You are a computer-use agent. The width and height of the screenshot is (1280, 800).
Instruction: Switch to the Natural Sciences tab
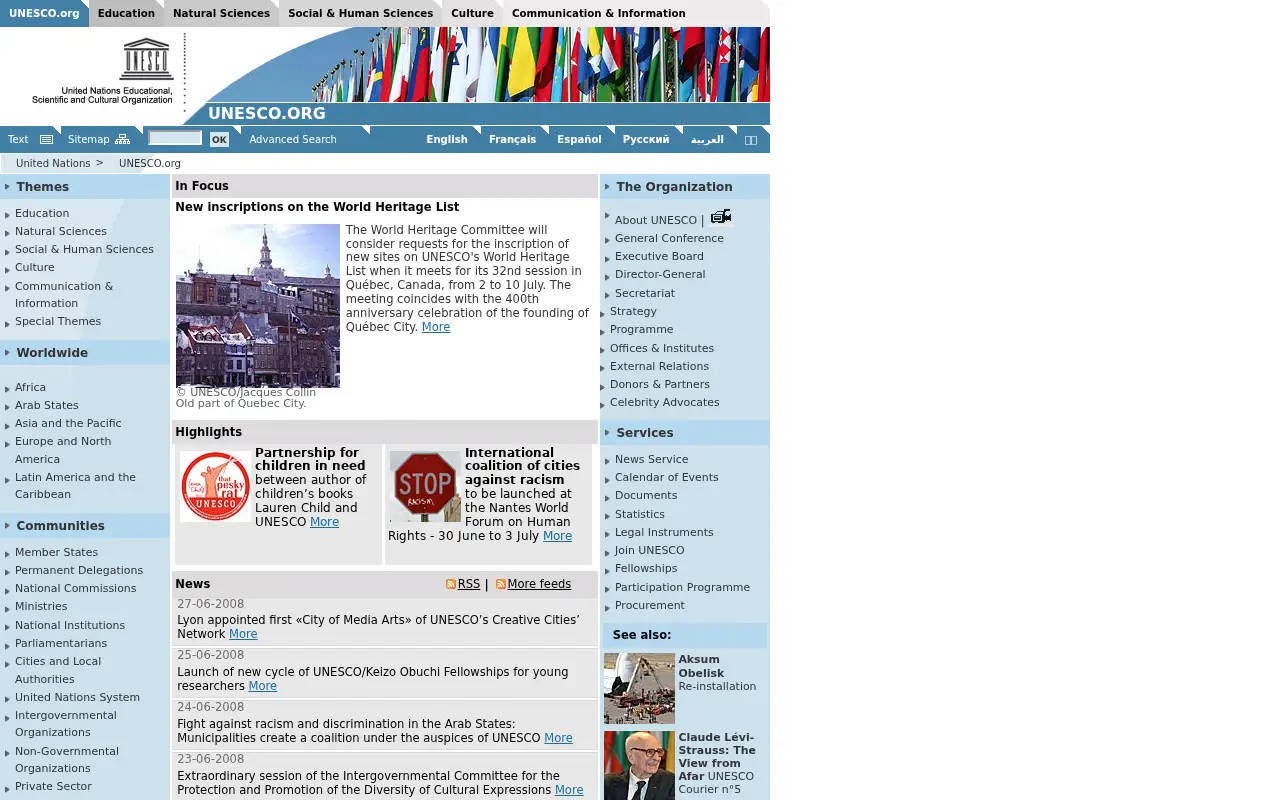(x=221, y=13)
